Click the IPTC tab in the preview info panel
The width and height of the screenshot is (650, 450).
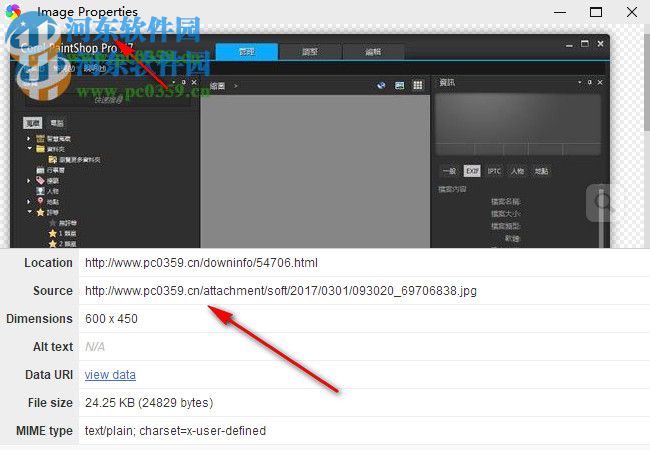(494, 171)
